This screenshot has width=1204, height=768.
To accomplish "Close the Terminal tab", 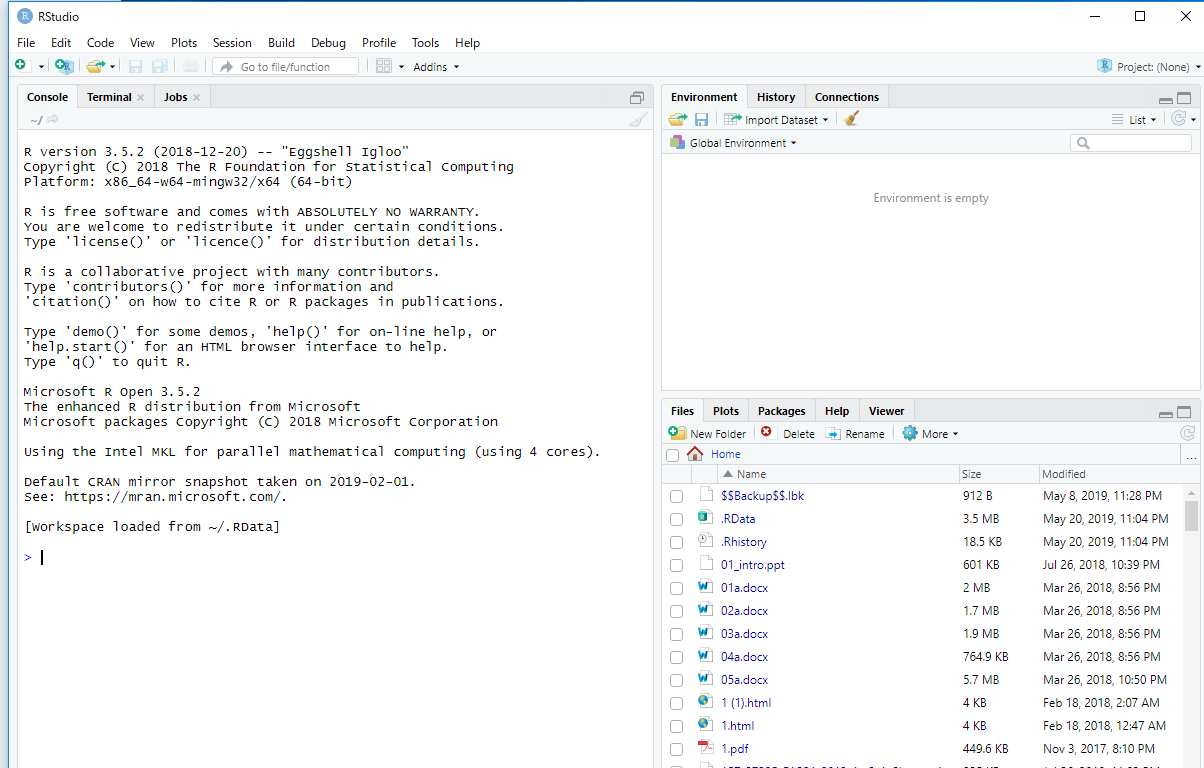I will tap(141, 97).
